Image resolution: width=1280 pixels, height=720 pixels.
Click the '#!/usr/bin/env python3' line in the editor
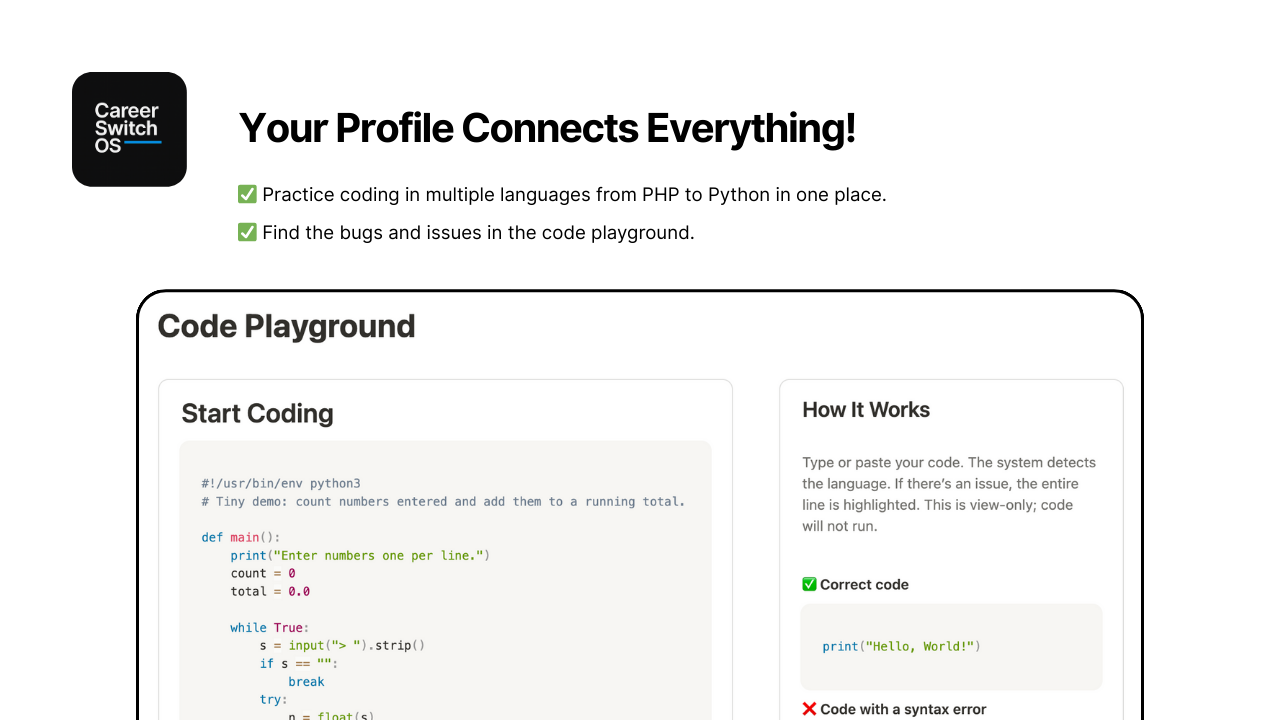coord(280,483)
